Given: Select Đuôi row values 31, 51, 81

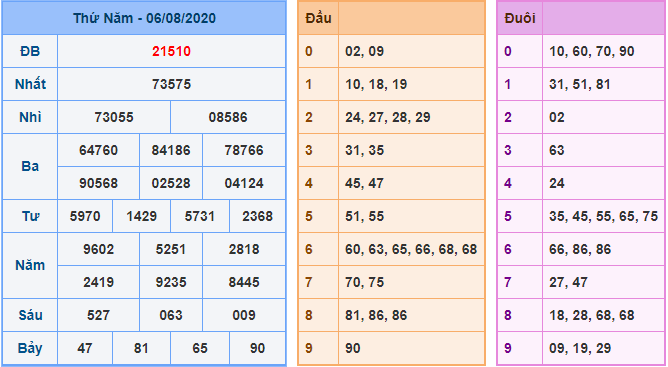Looking at the screenshot, I should [580, 84].
